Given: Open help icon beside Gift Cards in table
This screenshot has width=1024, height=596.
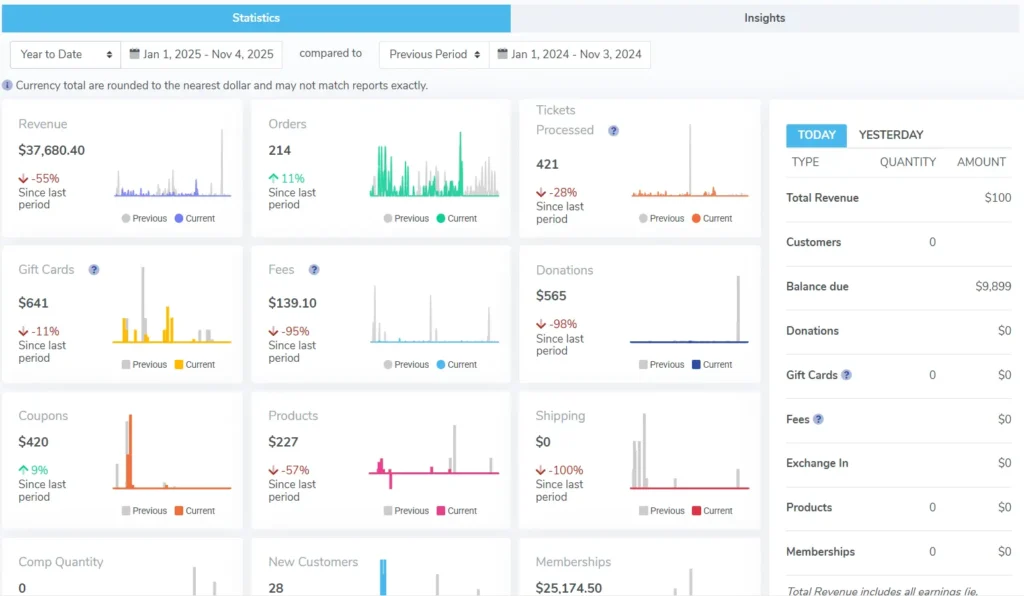Looking at the screenshot, I should click(x=846, y=375).
